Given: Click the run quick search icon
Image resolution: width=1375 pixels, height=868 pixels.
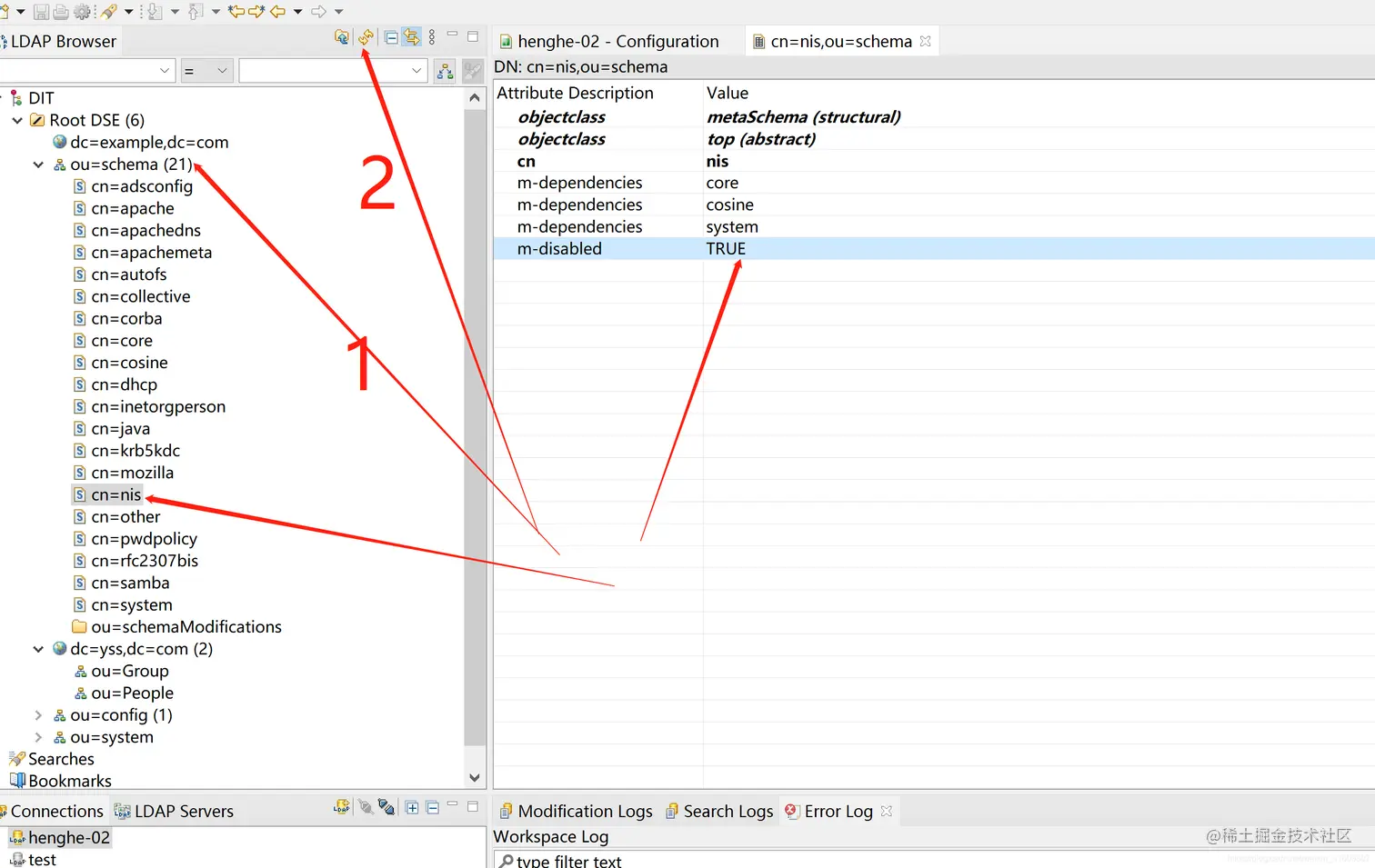Looking at the screenshot, I should [x=473, y=71].
